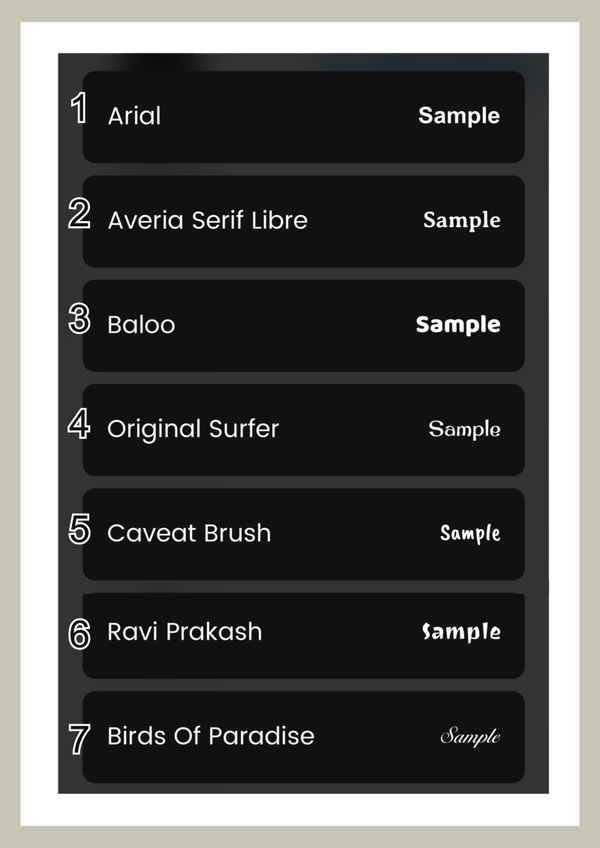This screenshot has width=600, height=848.
Task: Click the number 3 beside Baloo
Action: (x=79, y=319)
